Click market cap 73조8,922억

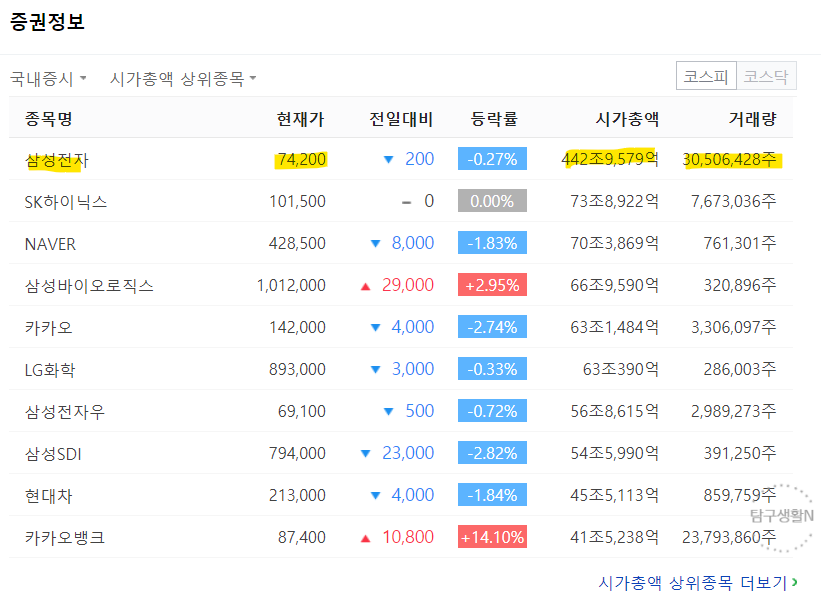(615, 201)
